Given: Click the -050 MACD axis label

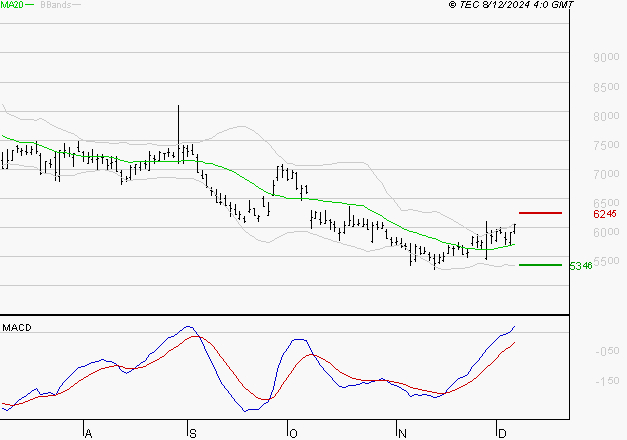Looking at the screenshot, I should pos(607,351).
